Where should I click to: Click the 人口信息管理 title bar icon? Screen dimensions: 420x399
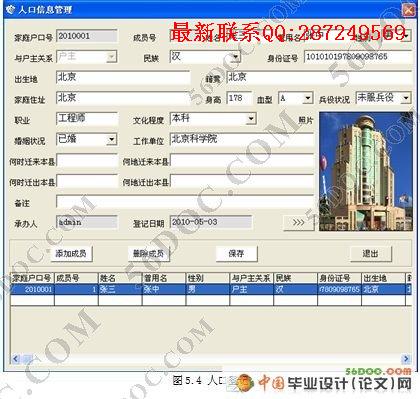click(11, 9)
